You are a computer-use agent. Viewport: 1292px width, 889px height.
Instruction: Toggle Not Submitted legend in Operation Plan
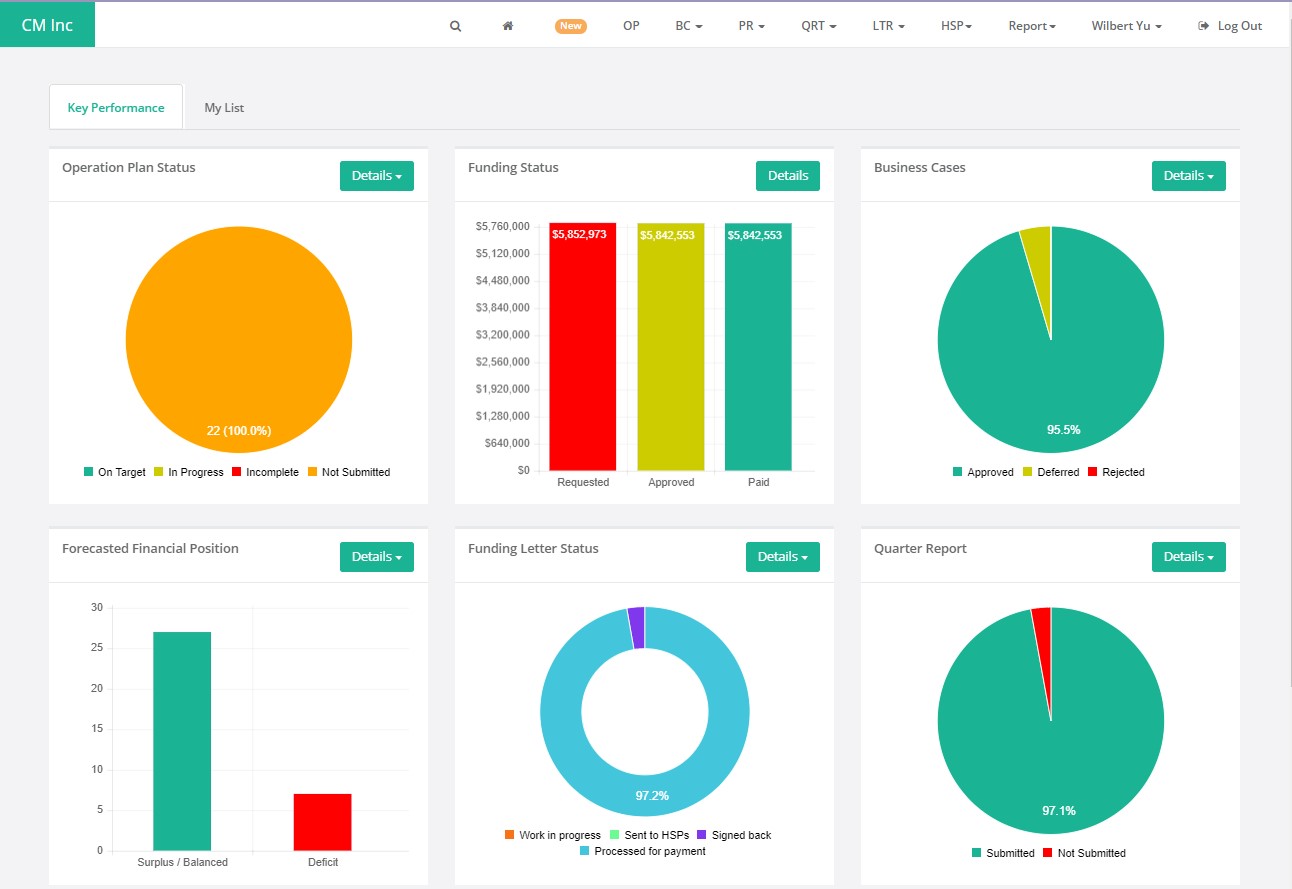[x=349, y=472]
